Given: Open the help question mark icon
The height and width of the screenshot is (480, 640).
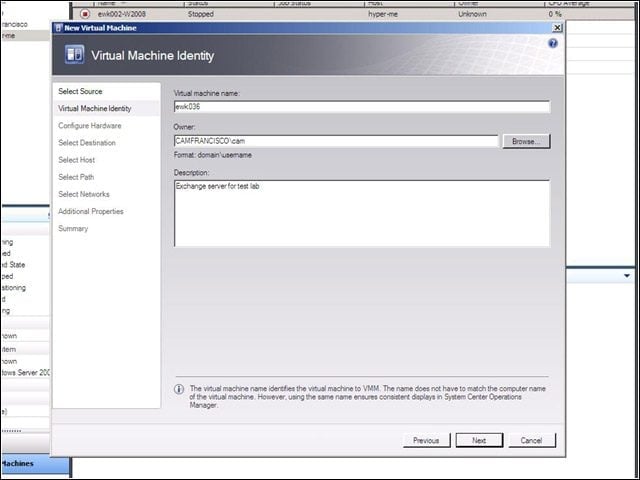Looking at the screenshot, I should [x=553, y=43].
